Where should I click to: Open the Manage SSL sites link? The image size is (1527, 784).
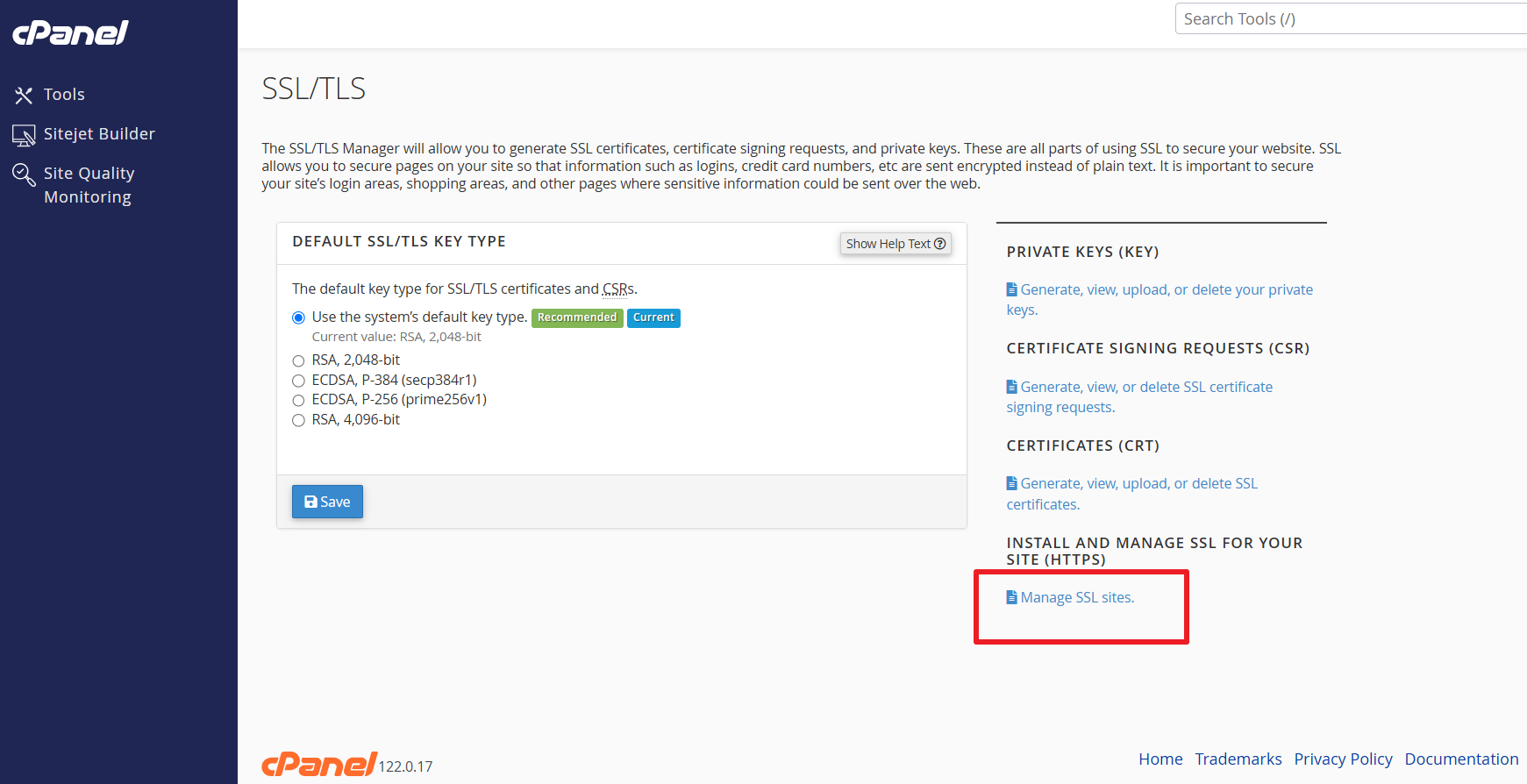click(1077, 597)
